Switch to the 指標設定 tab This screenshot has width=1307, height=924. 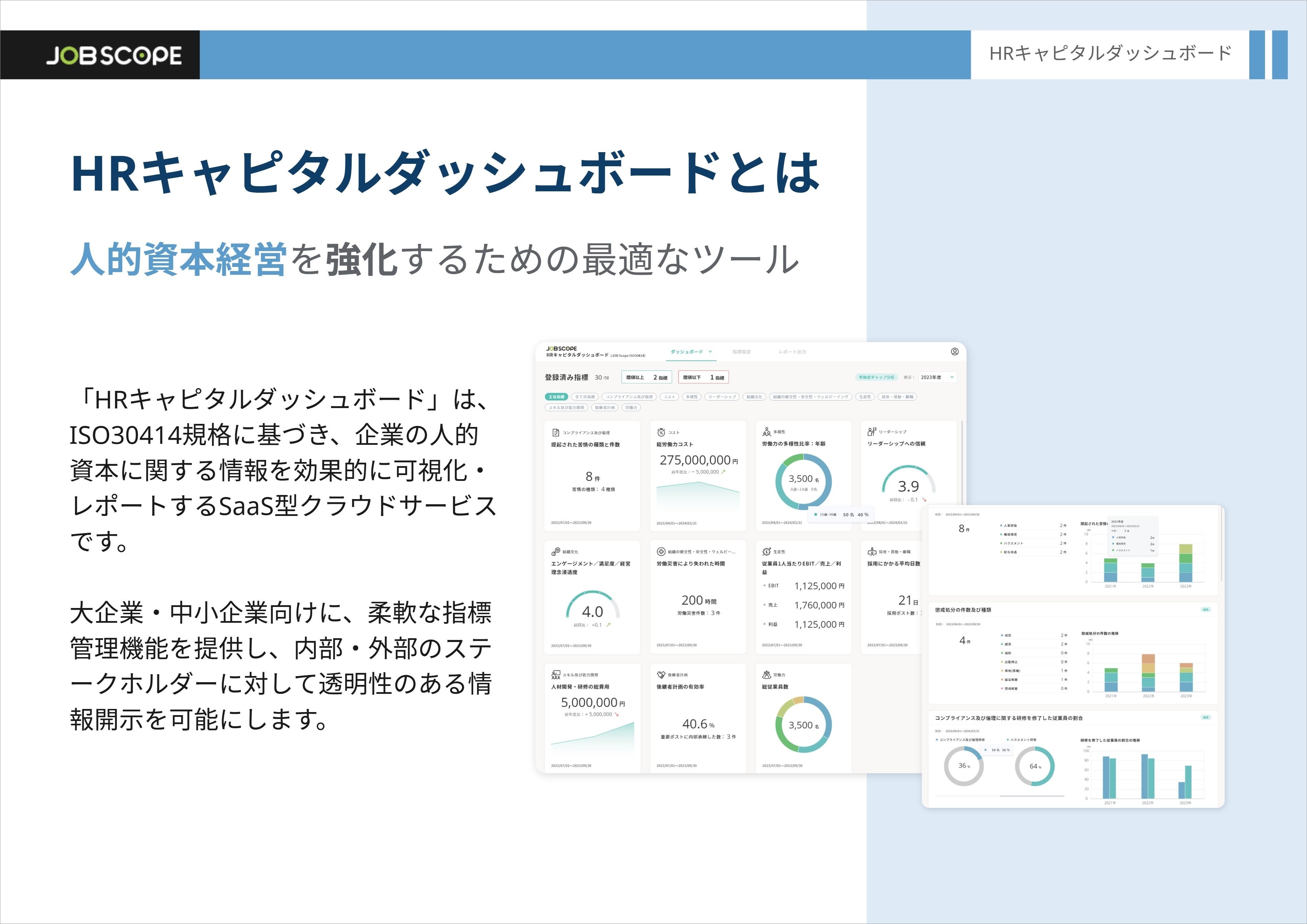[x=742, y=352]
